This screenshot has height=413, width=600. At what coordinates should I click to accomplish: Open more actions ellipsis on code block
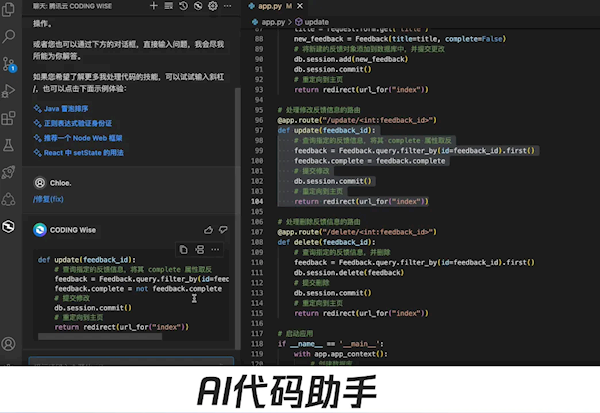click(217, 248)
